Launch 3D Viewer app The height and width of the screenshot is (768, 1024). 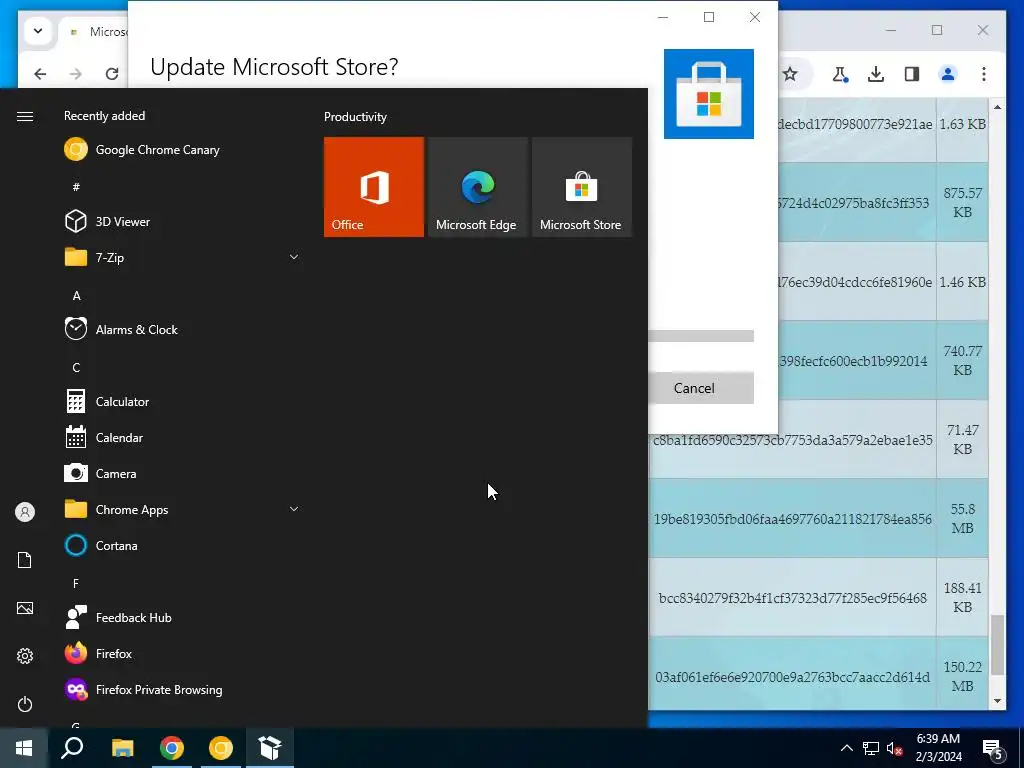(183, 221)
